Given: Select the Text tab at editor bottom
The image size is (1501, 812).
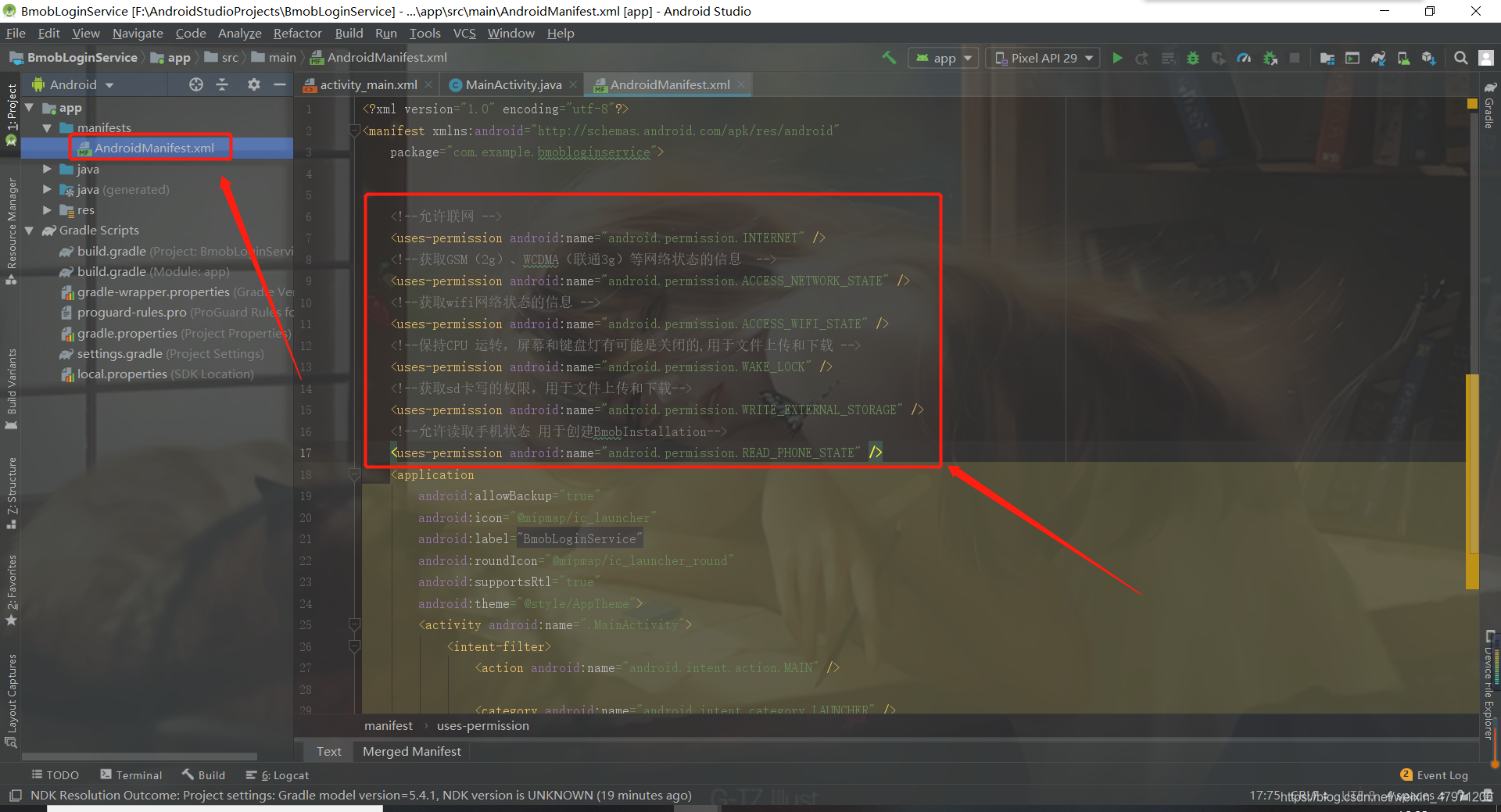Looking at the screenshot, I should pos(328,751).
